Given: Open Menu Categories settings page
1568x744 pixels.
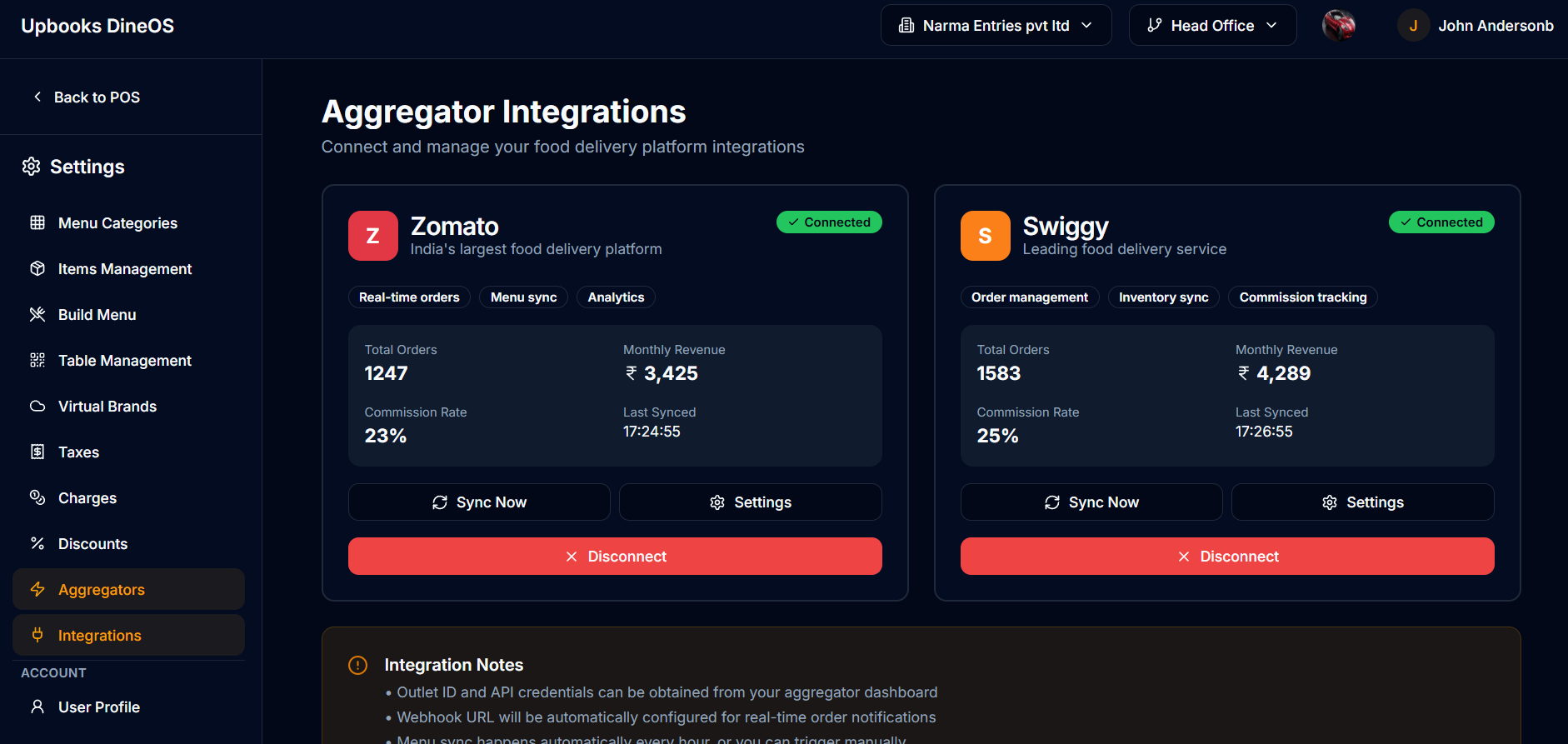Looking at the screenshot, I should coord(129,222).
